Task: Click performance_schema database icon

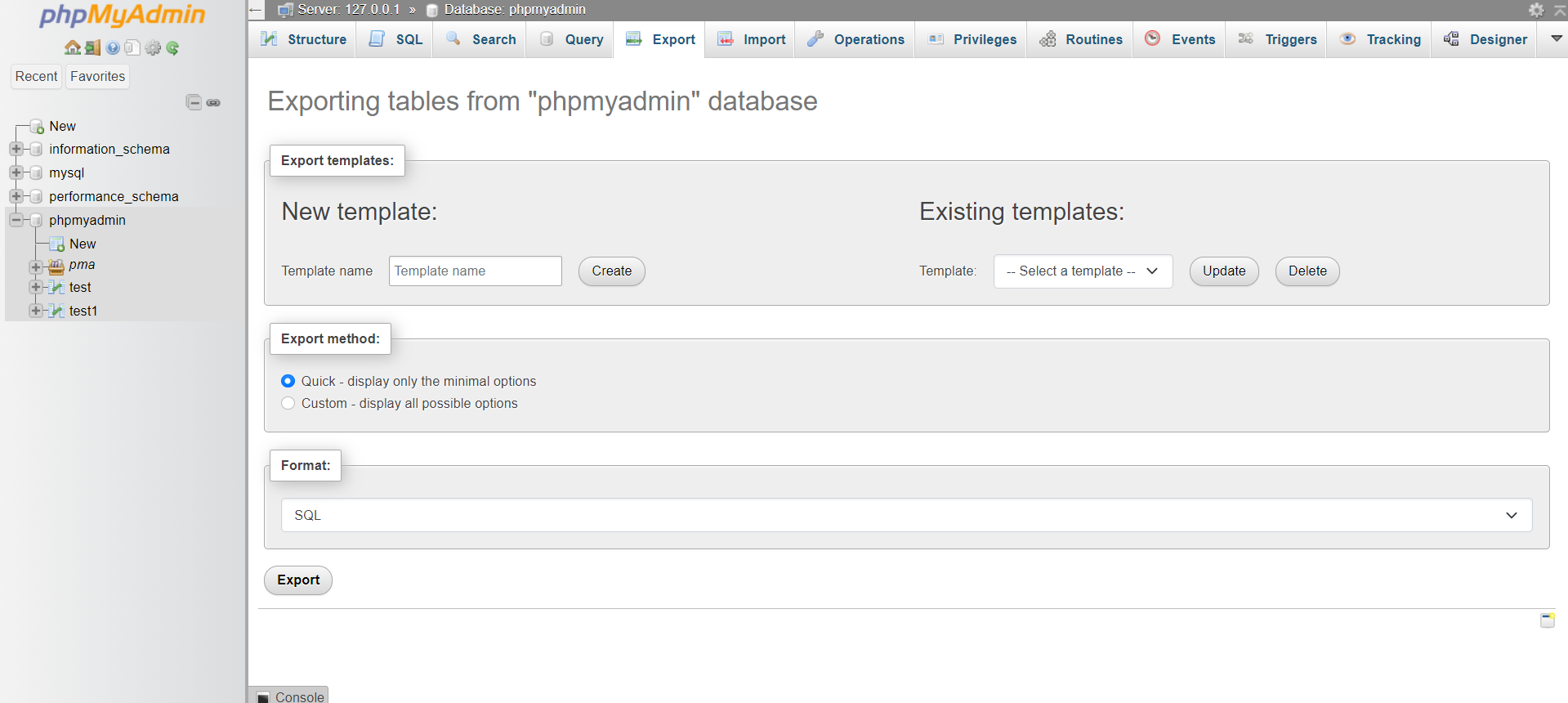Action: [36, 196]
